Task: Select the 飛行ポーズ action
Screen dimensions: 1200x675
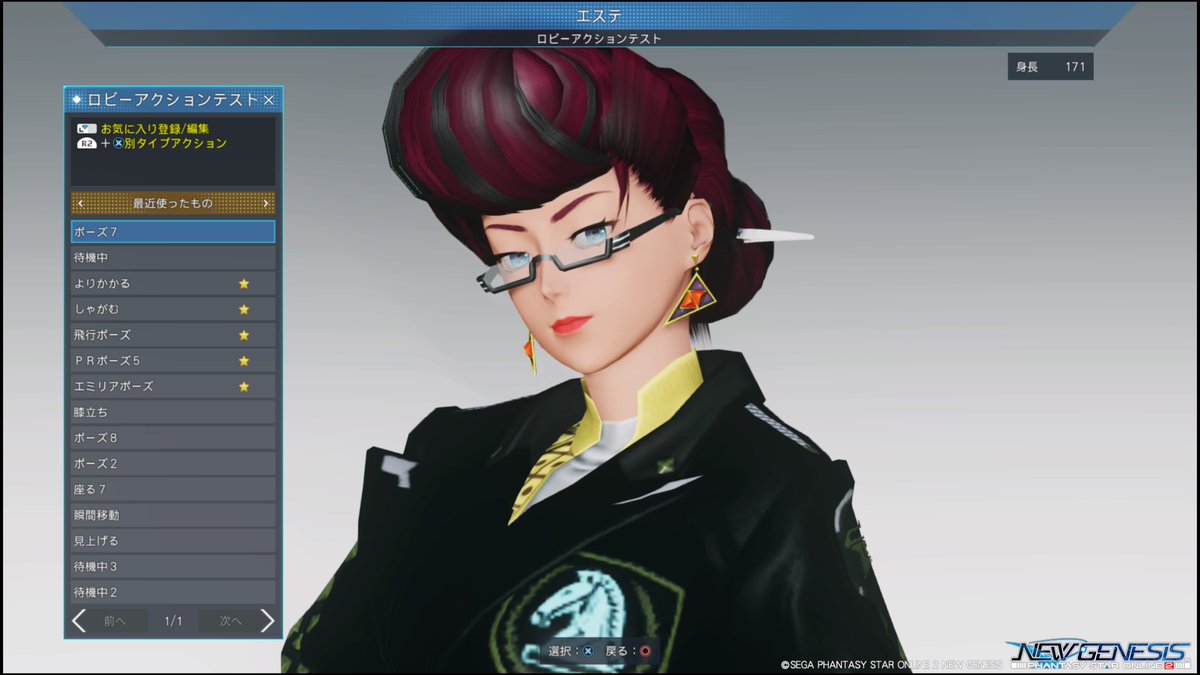Action: (173, 335)
